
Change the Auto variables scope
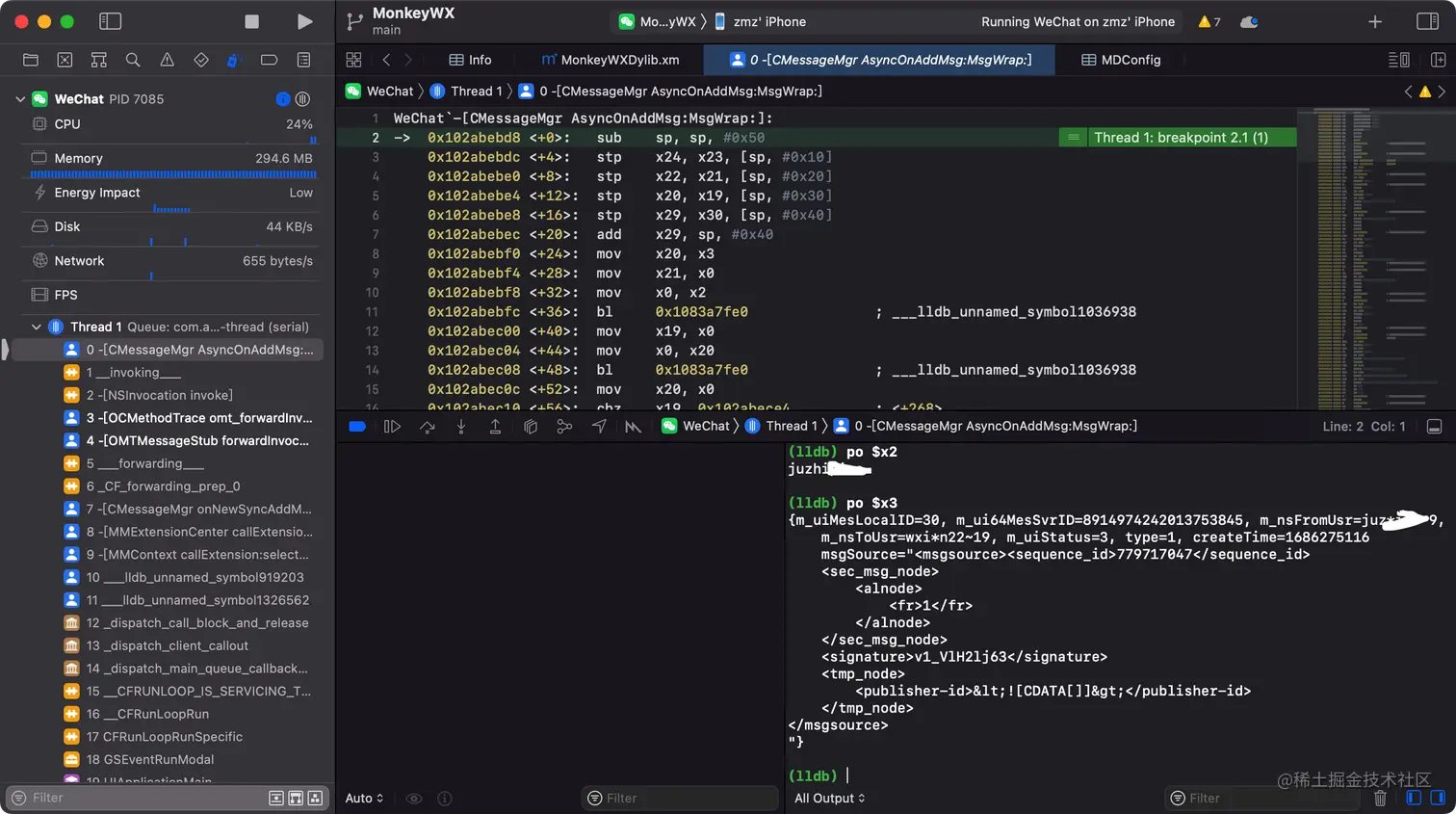click(x=364, y=798)
